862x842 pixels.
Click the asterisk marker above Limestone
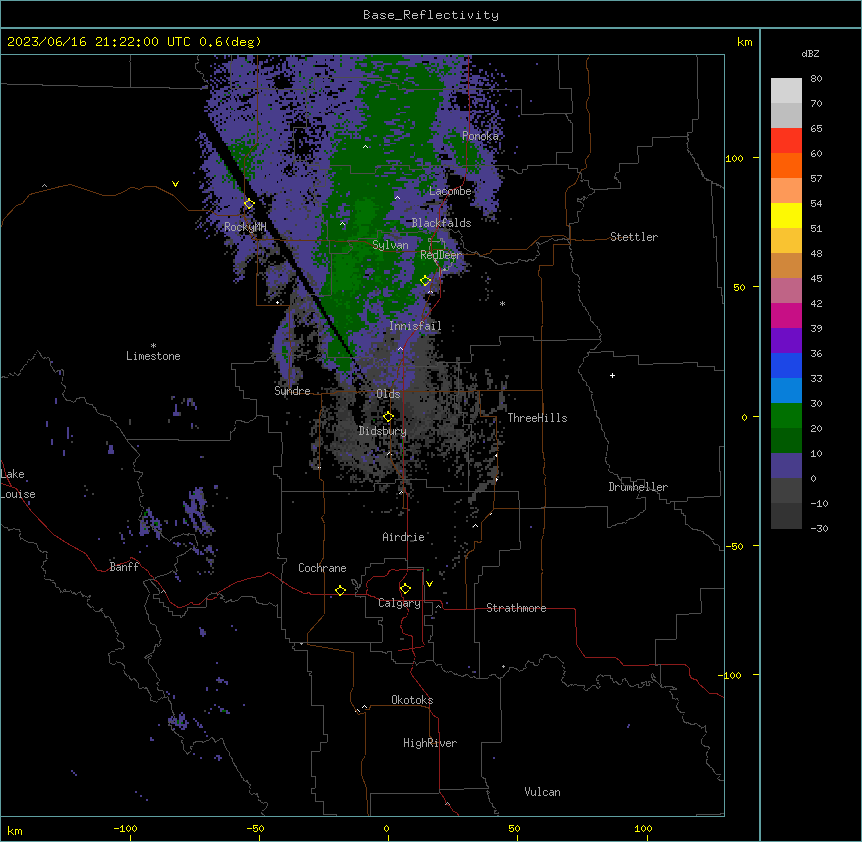(153, 346)
